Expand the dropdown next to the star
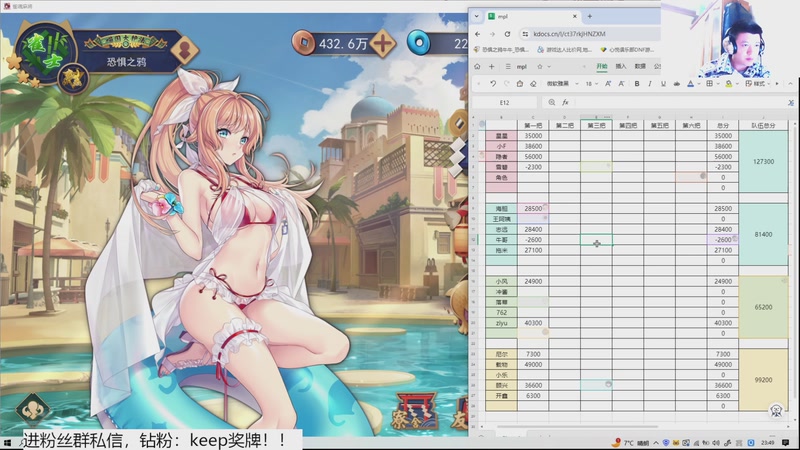This screenshot has width=800, height=450. coord(549,66)
